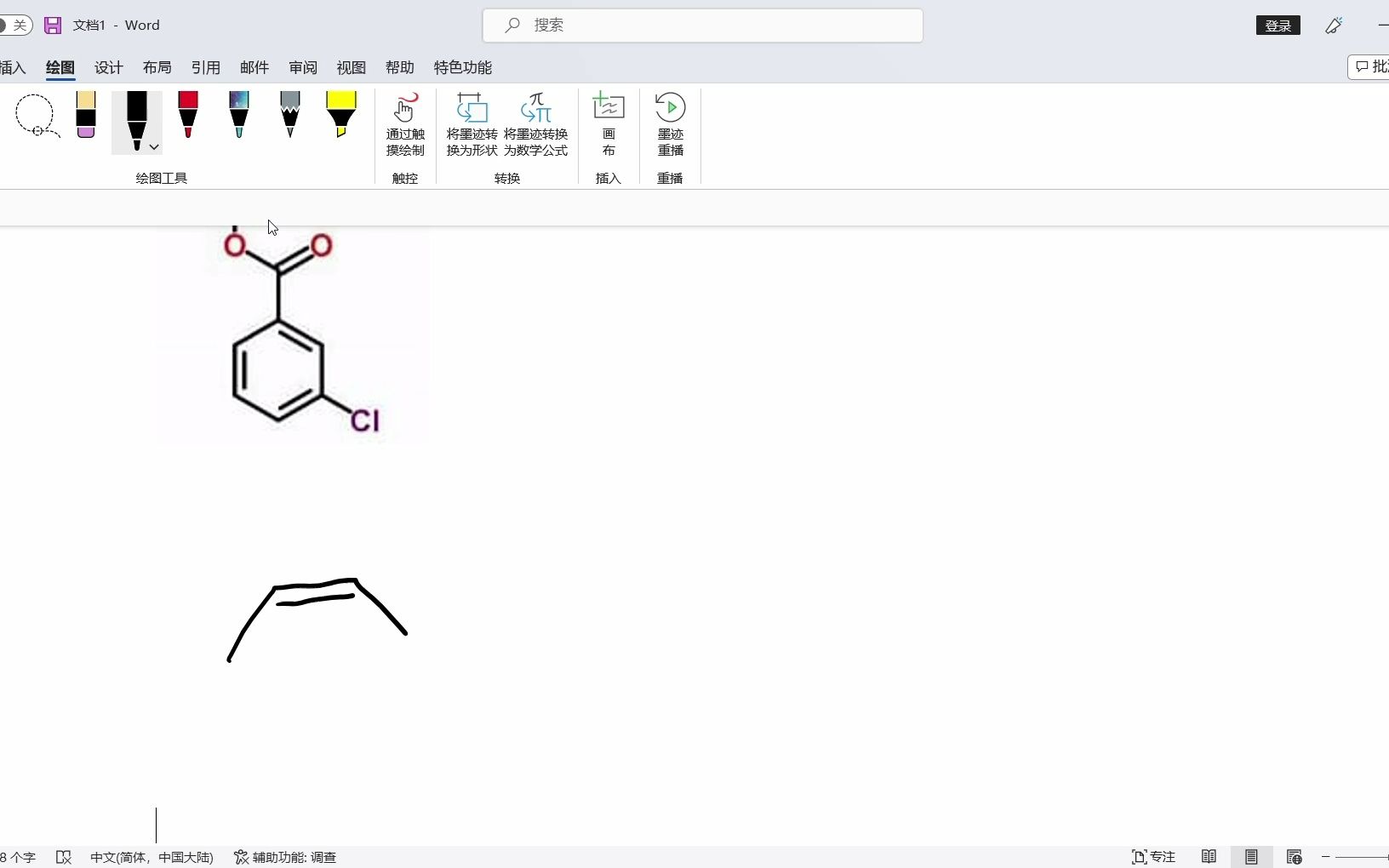This screenshot has width=1389, height=868.
Task: Select the Eraser tool
Action: click(x=86, y=115)
